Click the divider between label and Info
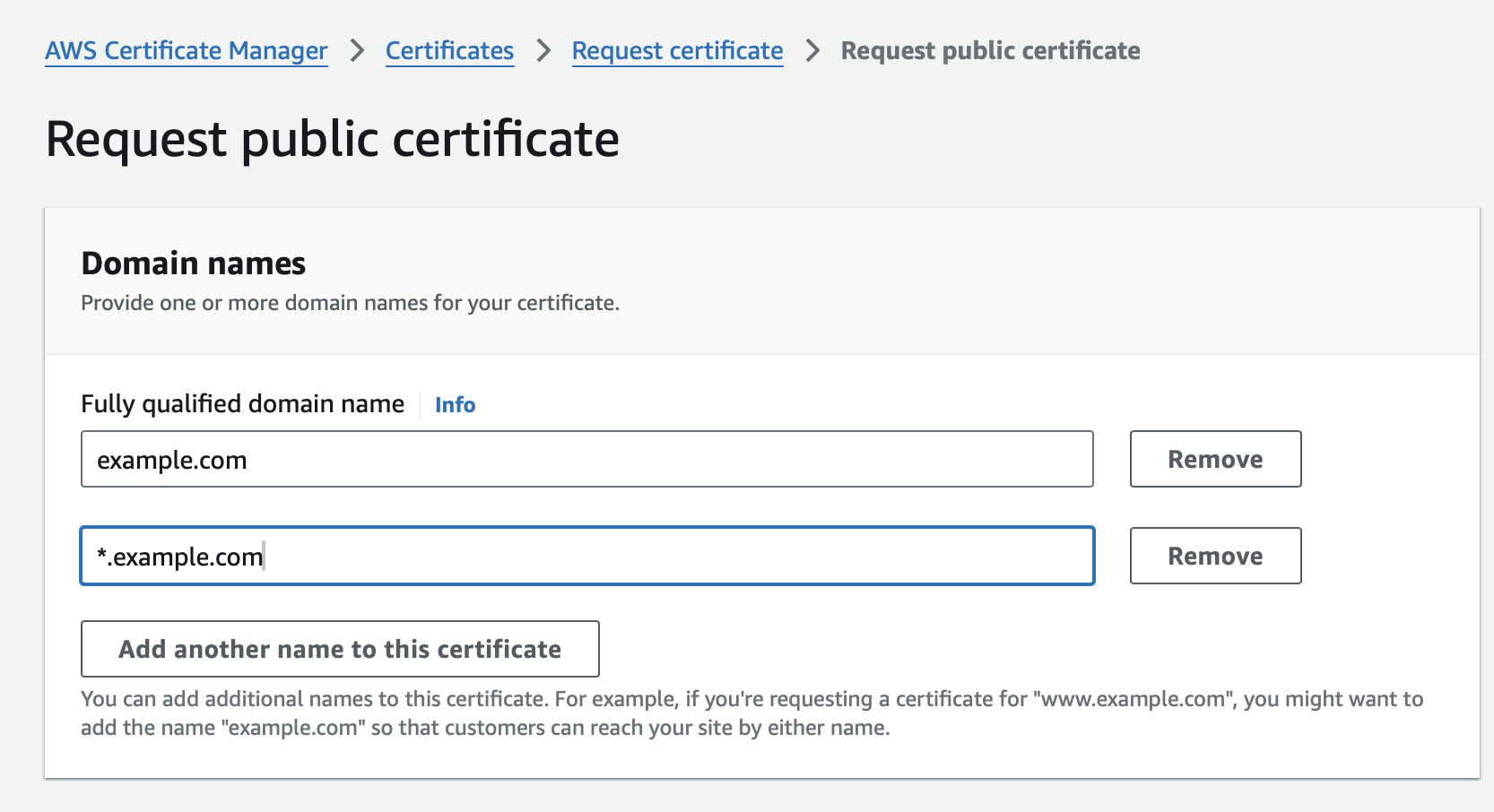The image size is (1494, 812). pyautogui.click(x=420, y=404)
